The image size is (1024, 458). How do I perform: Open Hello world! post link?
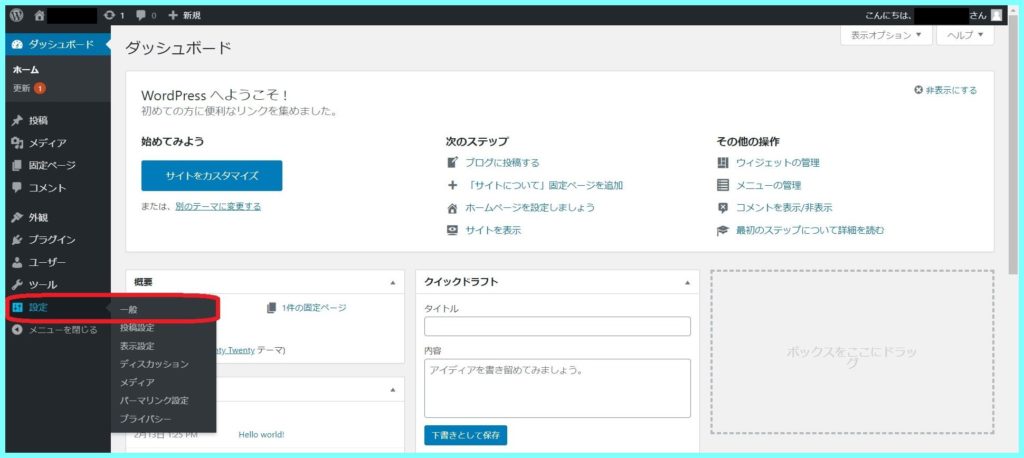[261, 434]
